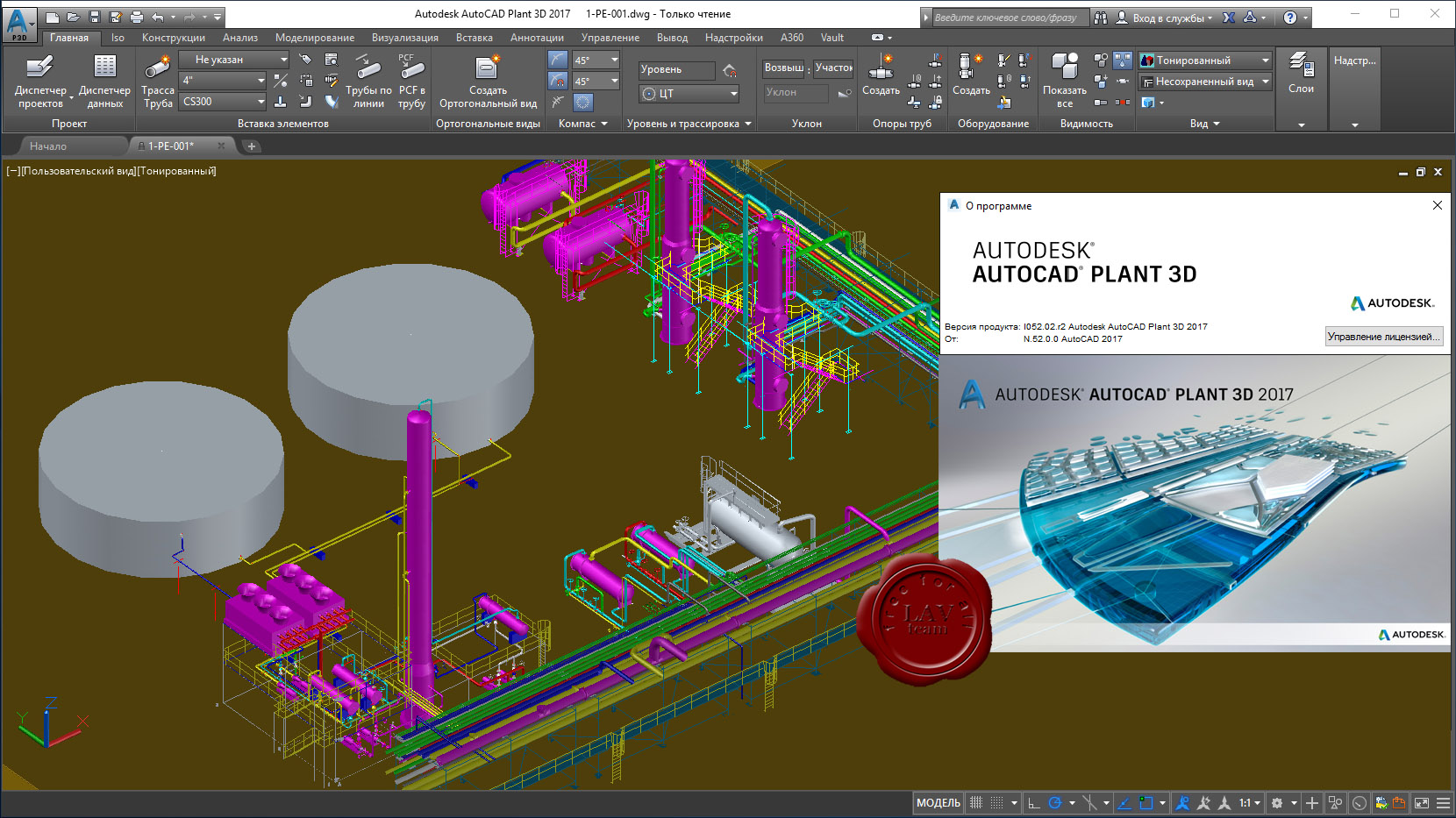This screenshot has height=818, width=1456.
Task: Add a new drawing tab with plus button
Action: coord(252,146)
